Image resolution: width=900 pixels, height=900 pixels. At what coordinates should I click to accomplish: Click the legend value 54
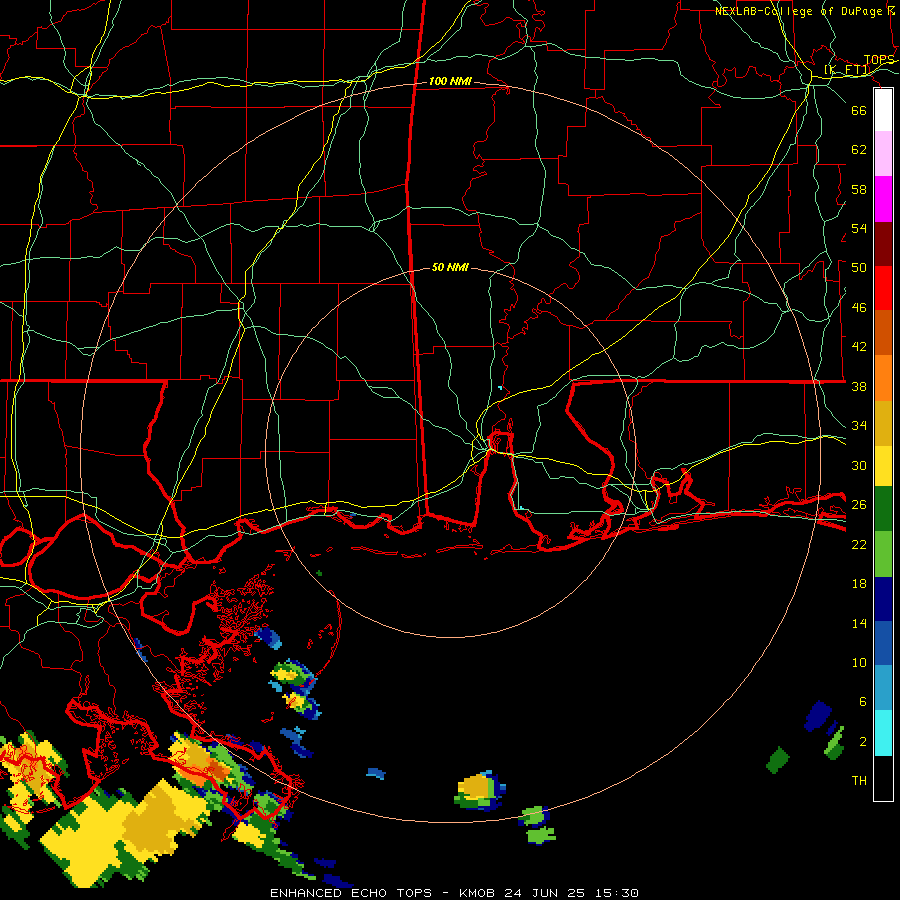click(x=859, y=228)
